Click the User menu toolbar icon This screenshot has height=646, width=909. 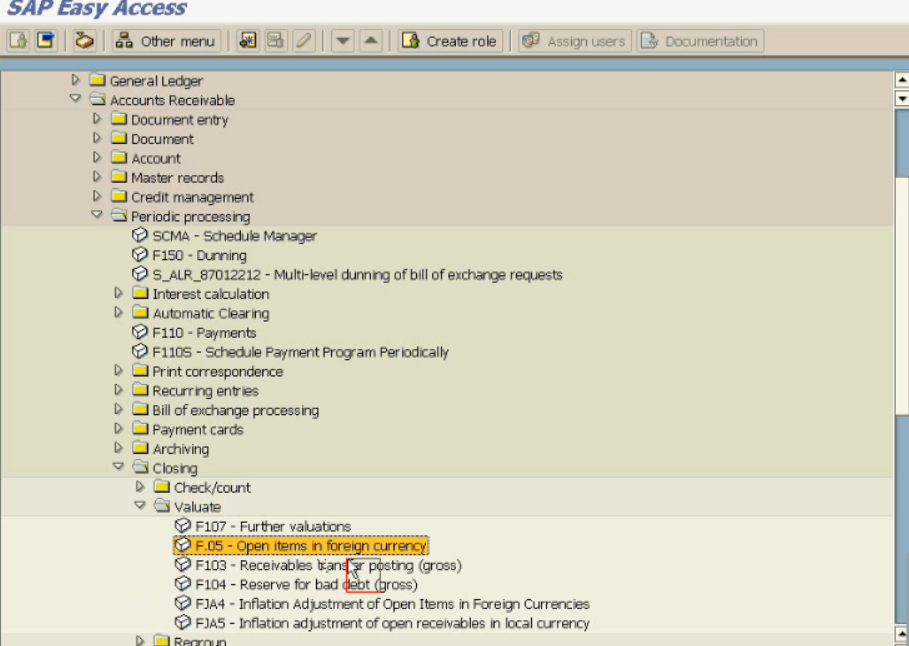click(x=19, y=41)
